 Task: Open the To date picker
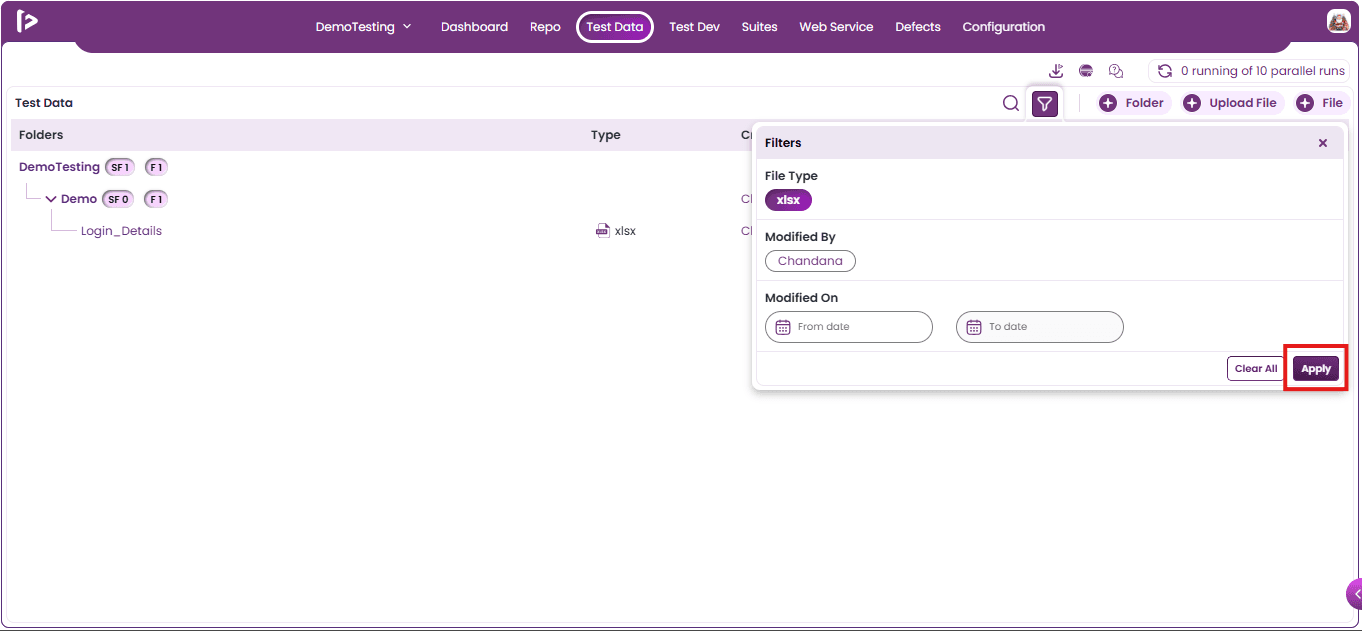click(1040, 327)
